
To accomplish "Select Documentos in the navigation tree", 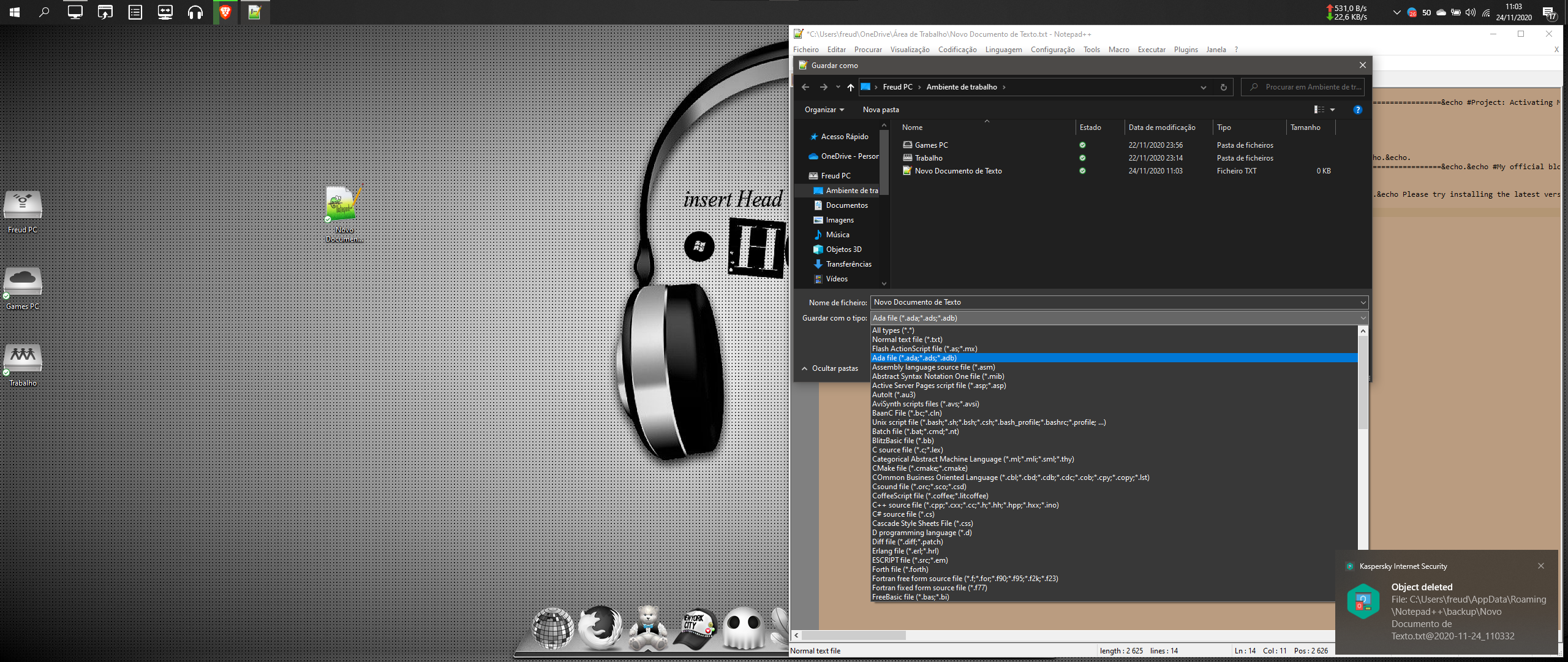I will [846, 205].
